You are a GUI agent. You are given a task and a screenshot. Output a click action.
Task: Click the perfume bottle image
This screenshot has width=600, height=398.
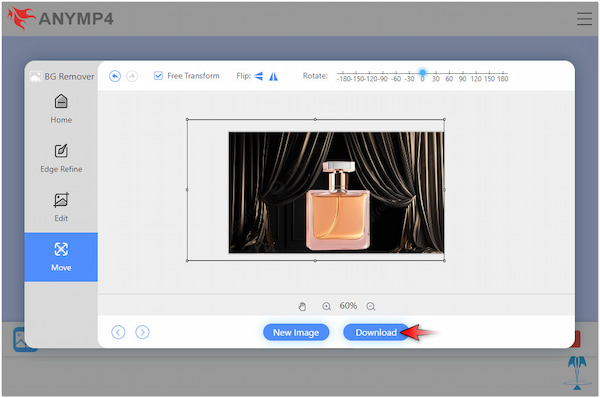[336, 192]
